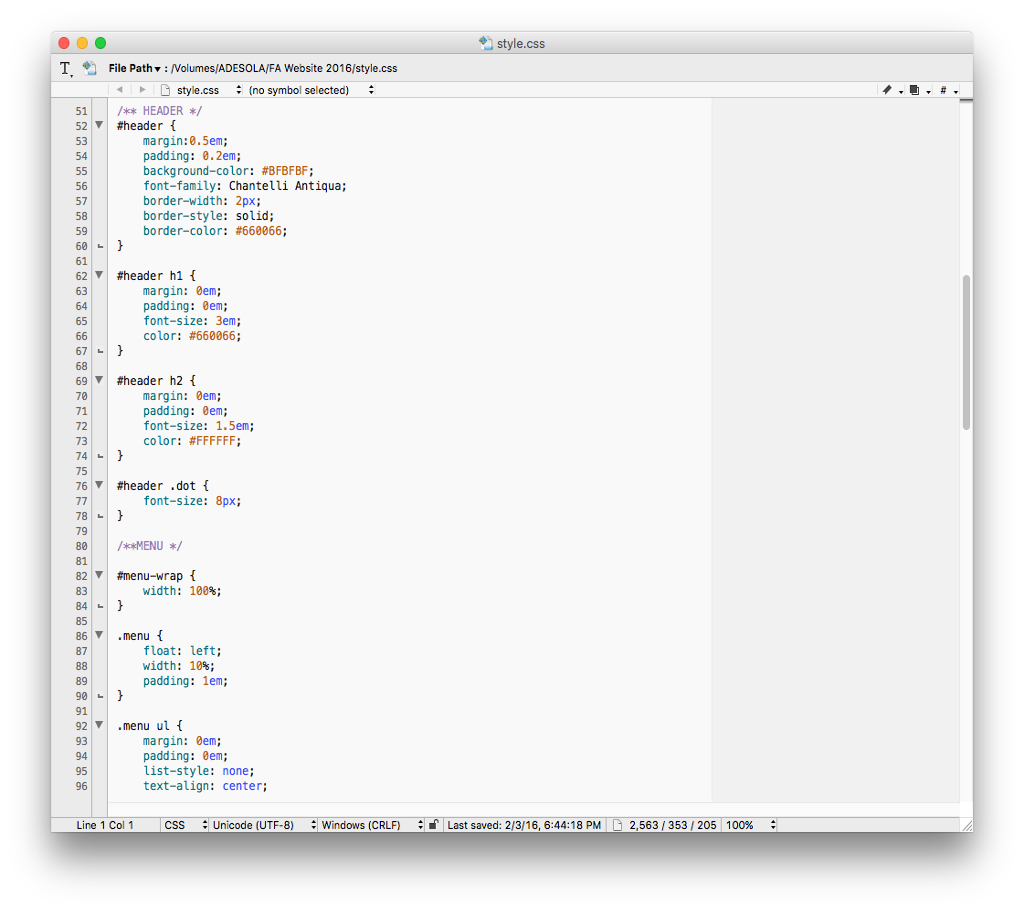Open the pencil markers menu
The image size is (1024, 912).
(892, 90)
